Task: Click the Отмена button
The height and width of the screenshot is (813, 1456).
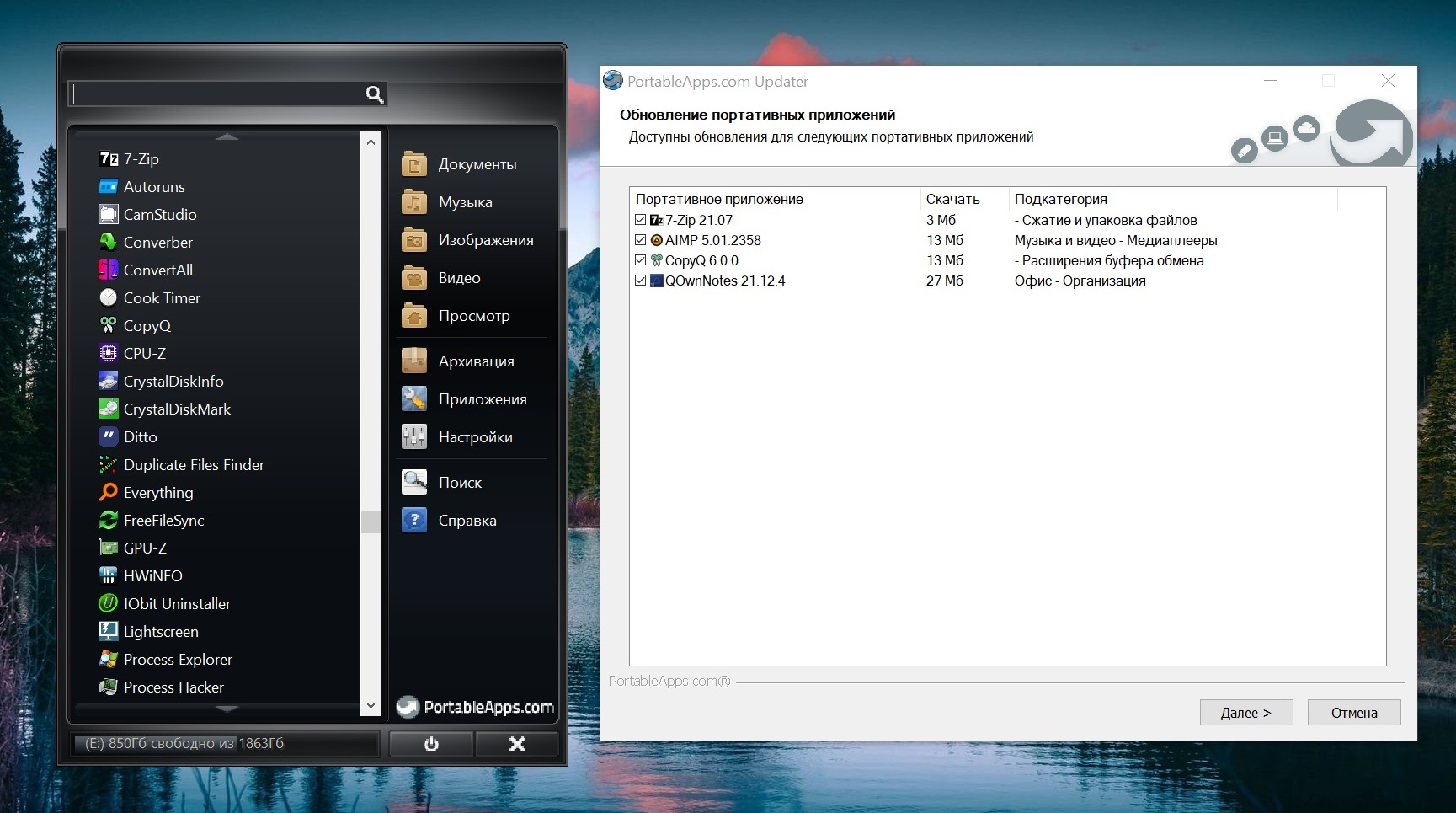Action: (x=1353, y=713)
